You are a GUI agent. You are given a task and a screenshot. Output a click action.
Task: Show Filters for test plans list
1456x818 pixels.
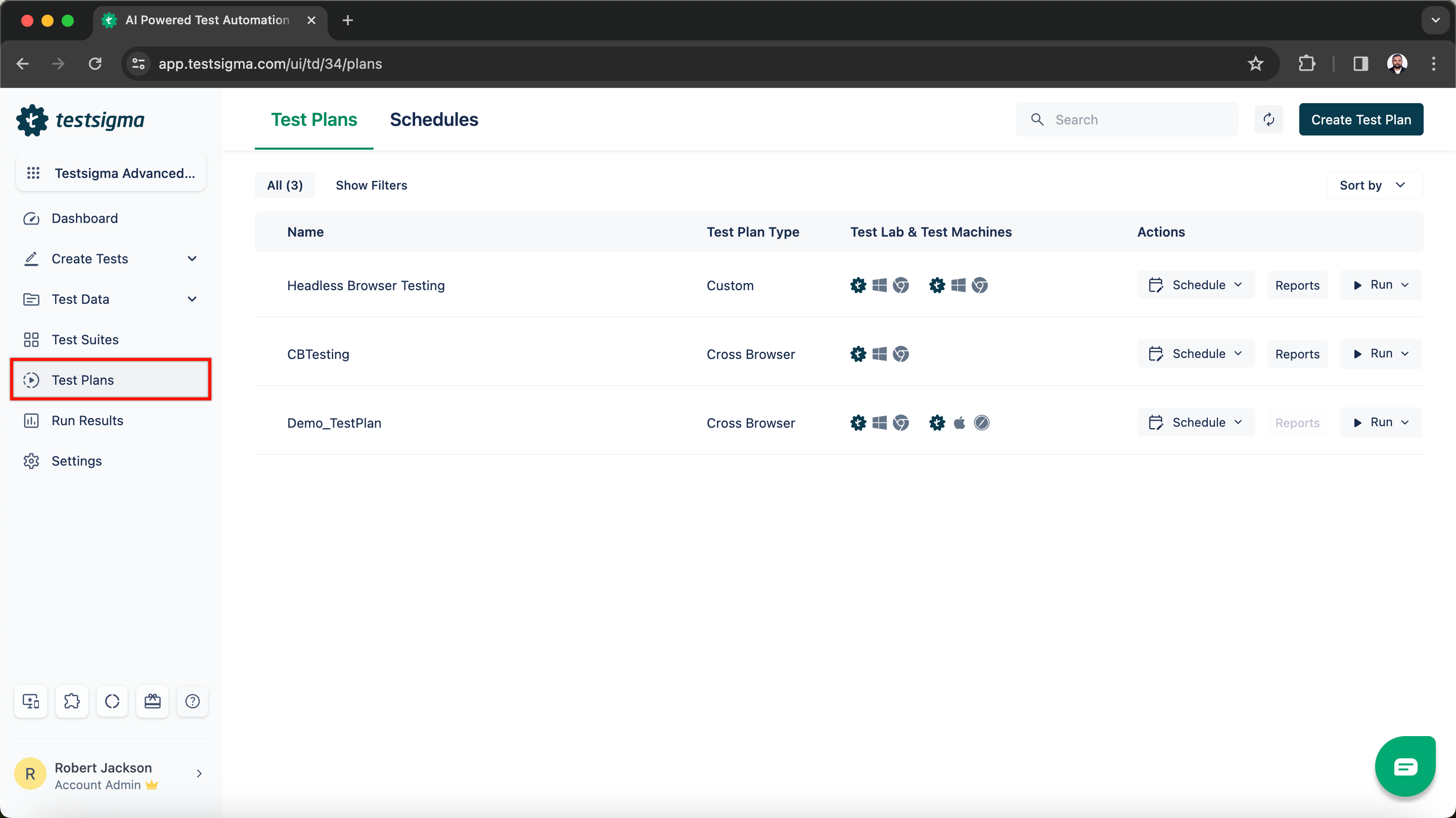[371, 185]
